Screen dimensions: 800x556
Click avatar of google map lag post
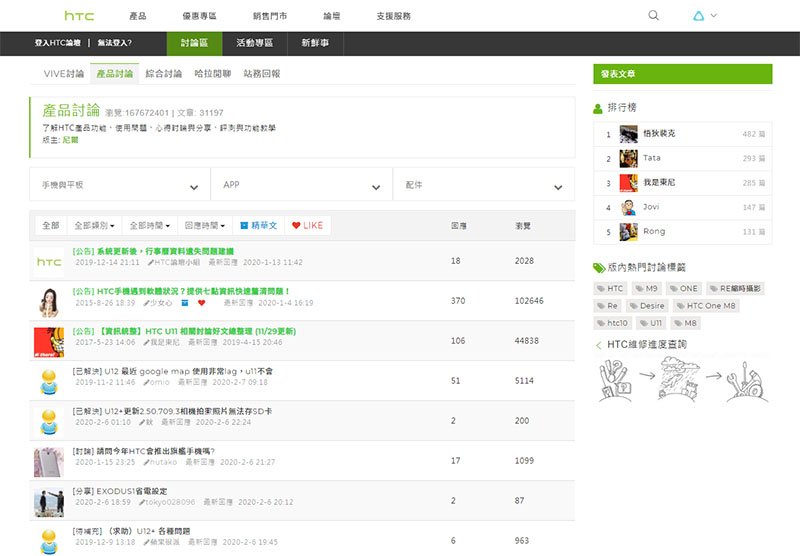click(x=49, y=382)
